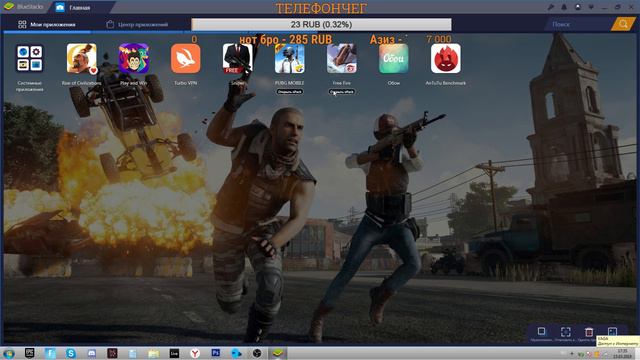Click the pin icon in title bar

pyautogui.click(x=551, y=7)
